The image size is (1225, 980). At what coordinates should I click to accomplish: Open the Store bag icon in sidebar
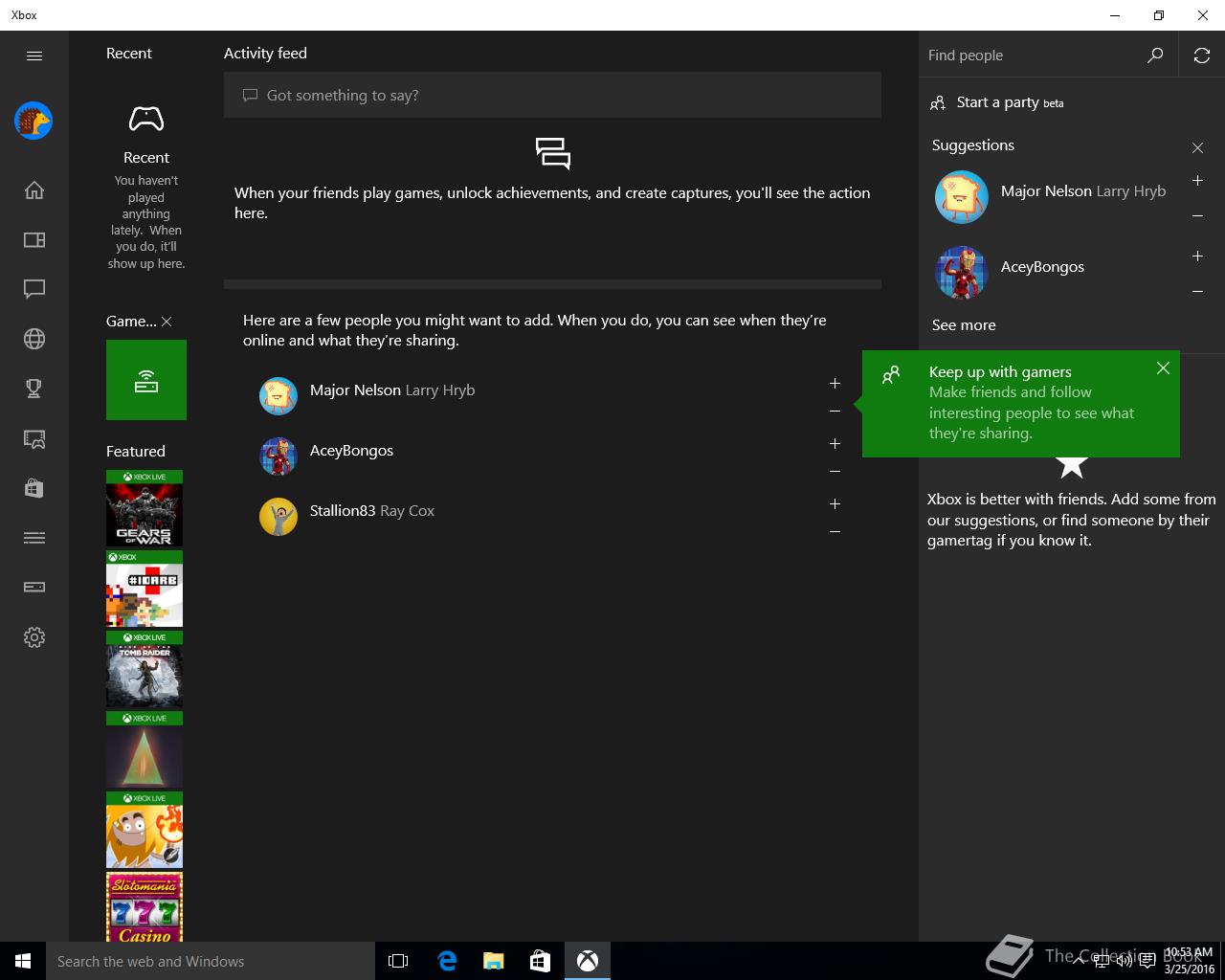pos(34,488)
